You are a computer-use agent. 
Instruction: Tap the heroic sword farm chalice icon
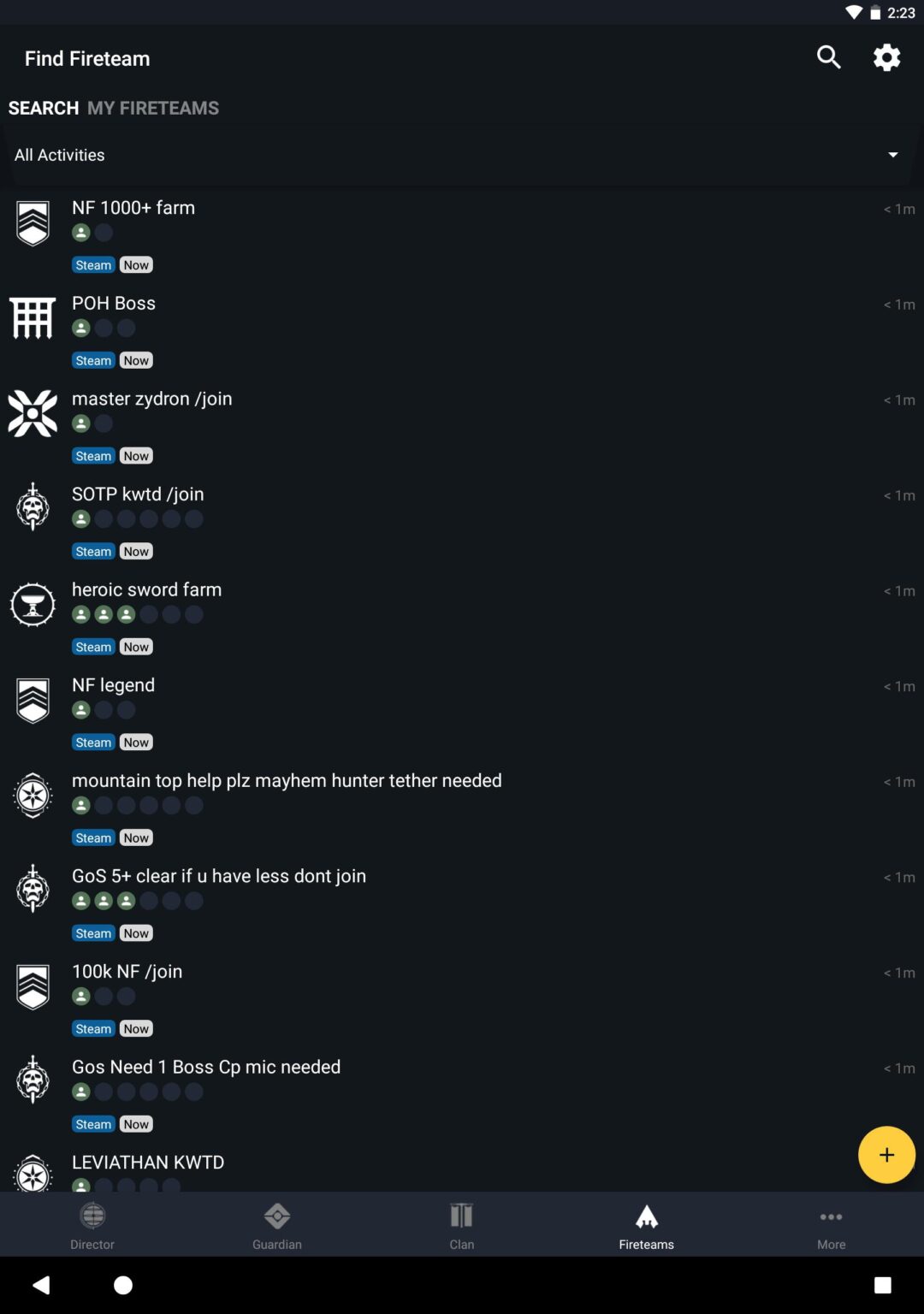(x=33, y=605)
